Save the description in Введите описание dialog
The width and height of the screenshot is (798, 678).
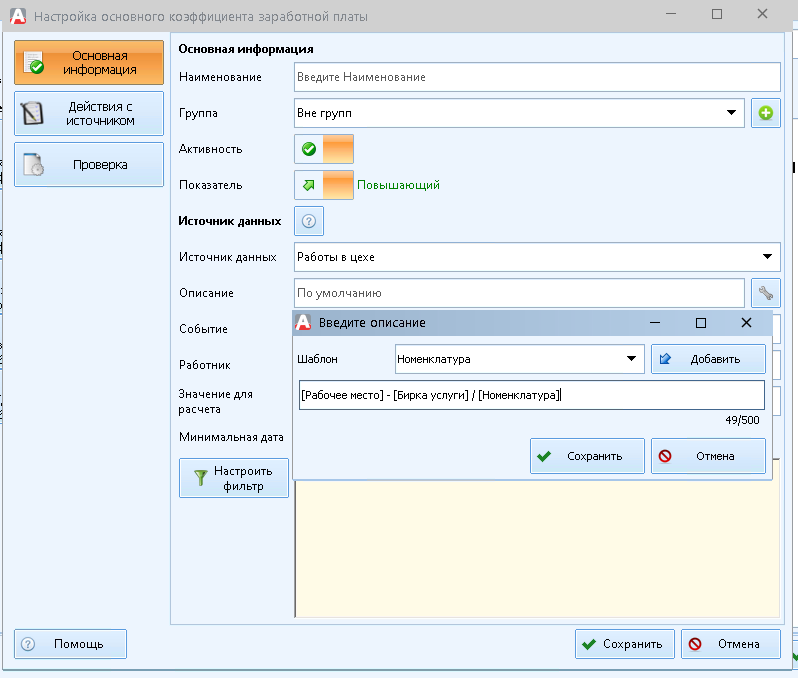587,456
